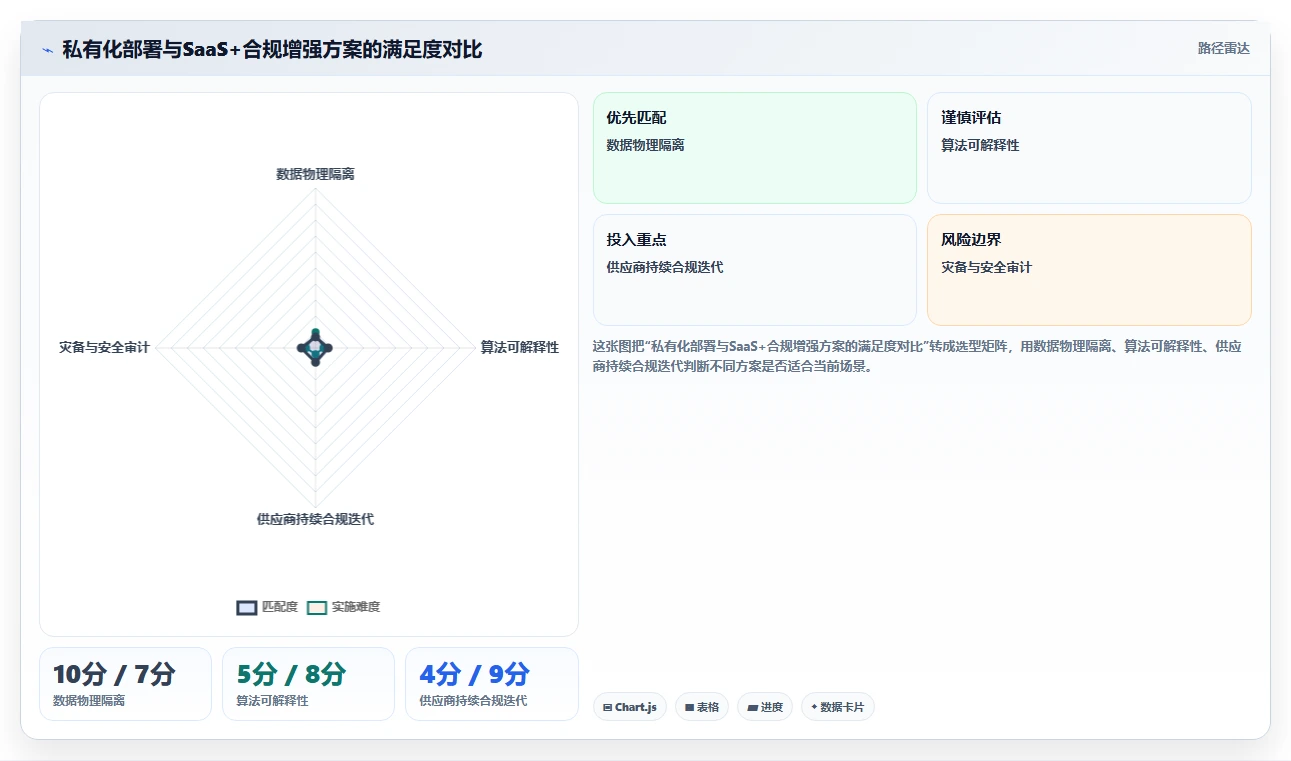Image resolution: width=1291 pixels, height=761 pixels.
Task: Click the 表格 tag chip
Action: tap(702, 707)
